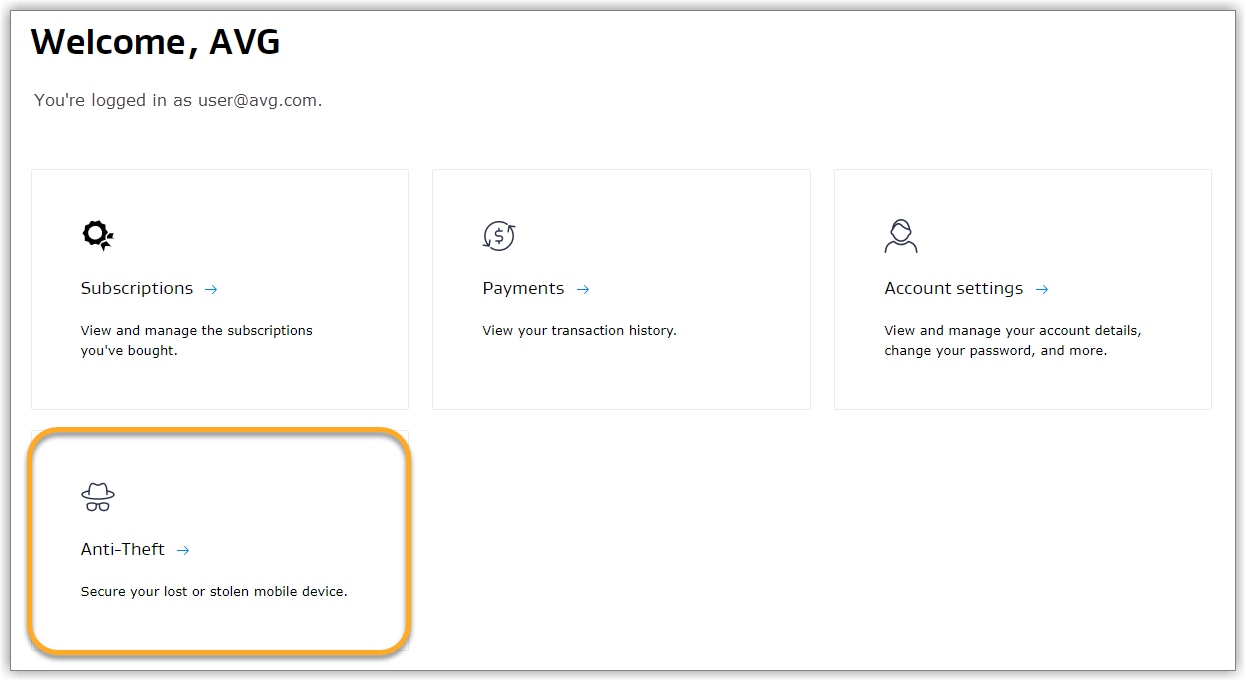The image size is (1246, 681).
Task: Click the 'You're logged in as user@avg.com.' text
Action: [178, 100]
